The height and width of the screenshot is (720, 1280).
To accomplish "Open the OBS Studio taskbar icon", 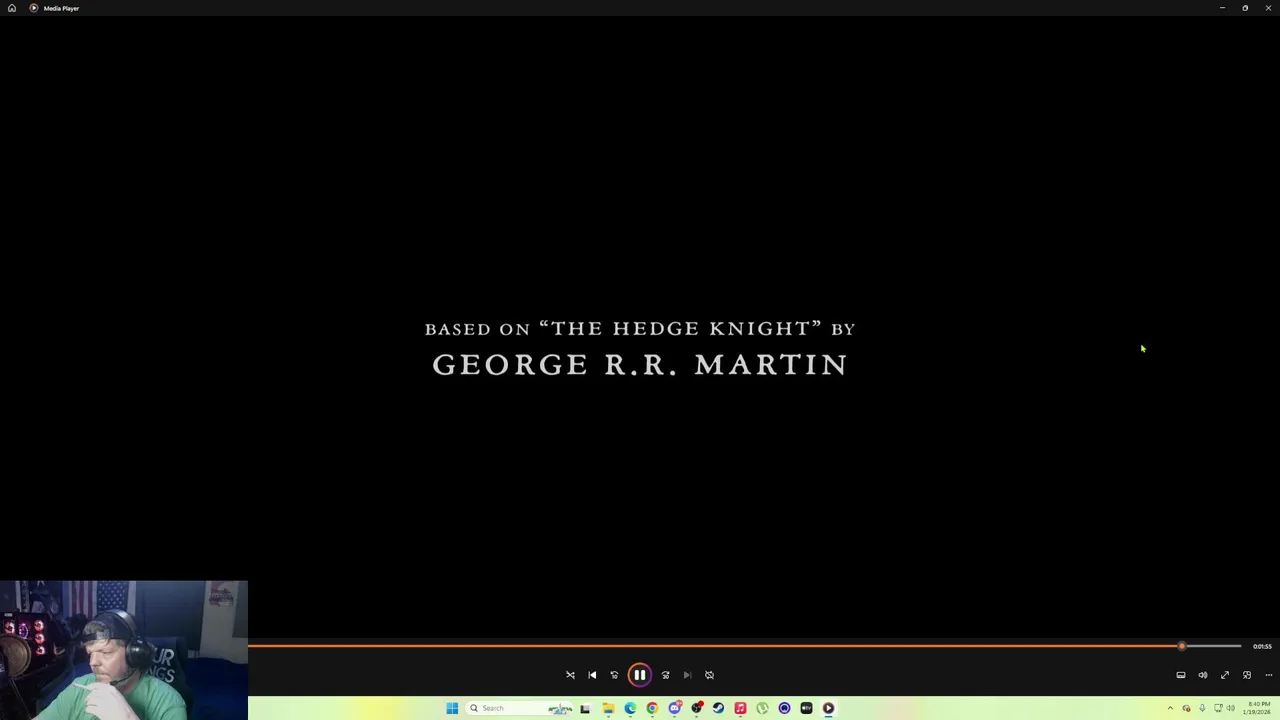I will 697,708.
